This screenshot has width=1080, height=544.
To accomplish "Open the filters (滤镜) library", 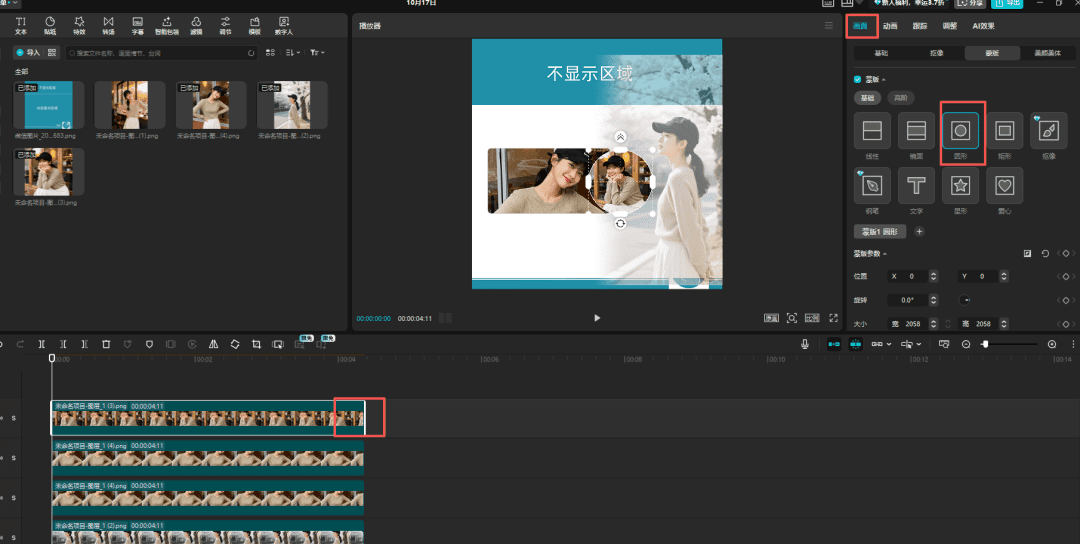I will 196,25.
